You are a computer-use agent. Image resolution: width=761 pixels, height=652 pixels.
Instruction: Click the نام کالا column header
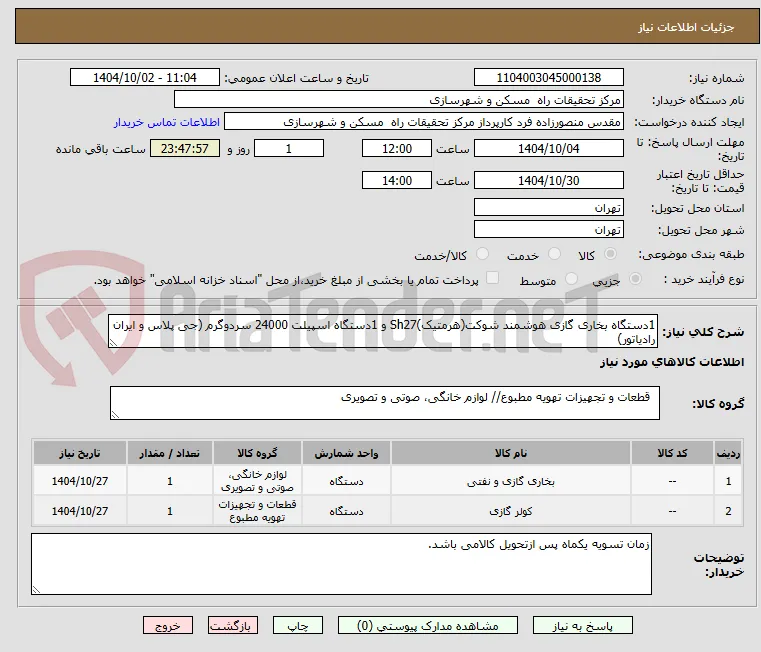click(511, 453)
